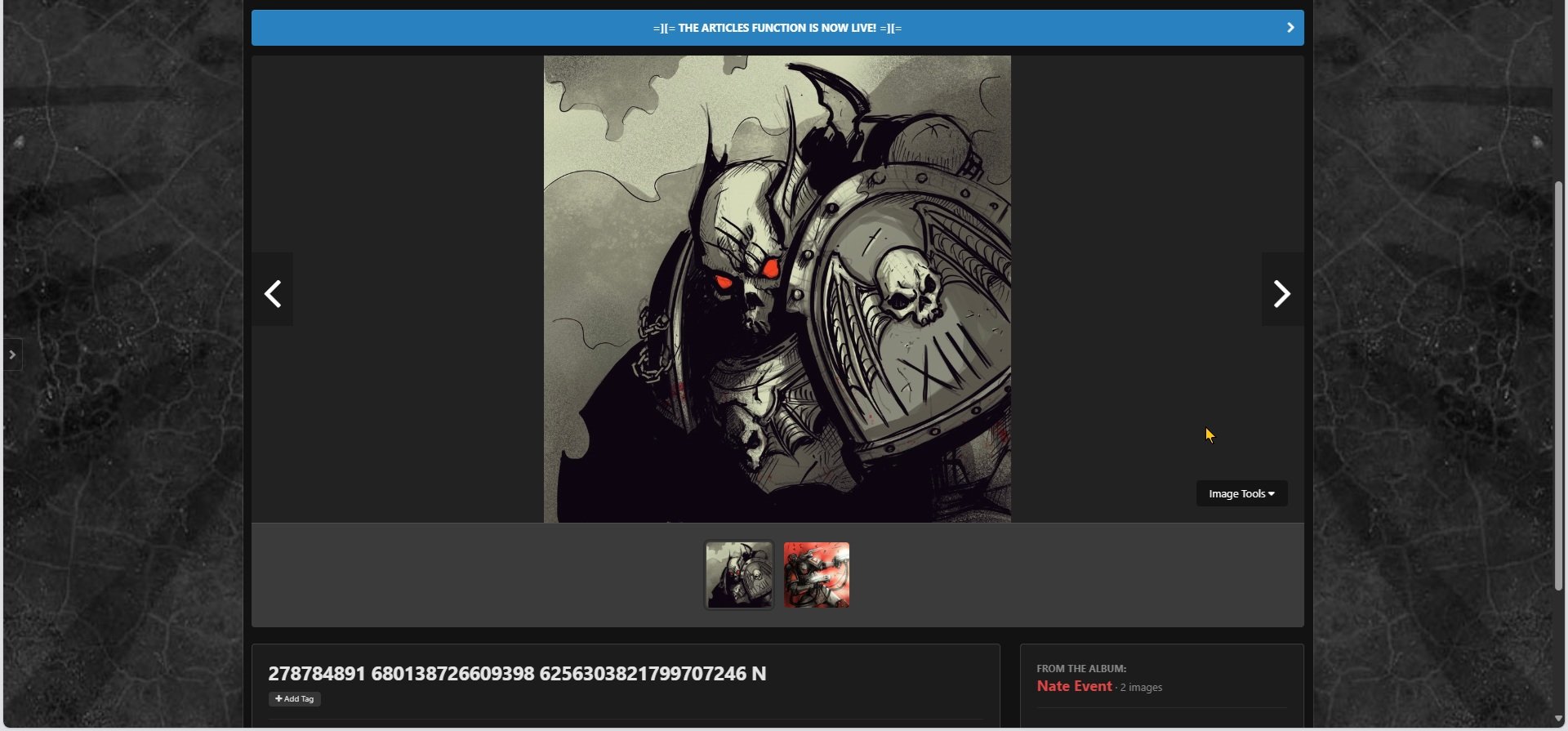
Task: Click the "FROM THE ALBUM:" heading
Action: (1081, 668)
